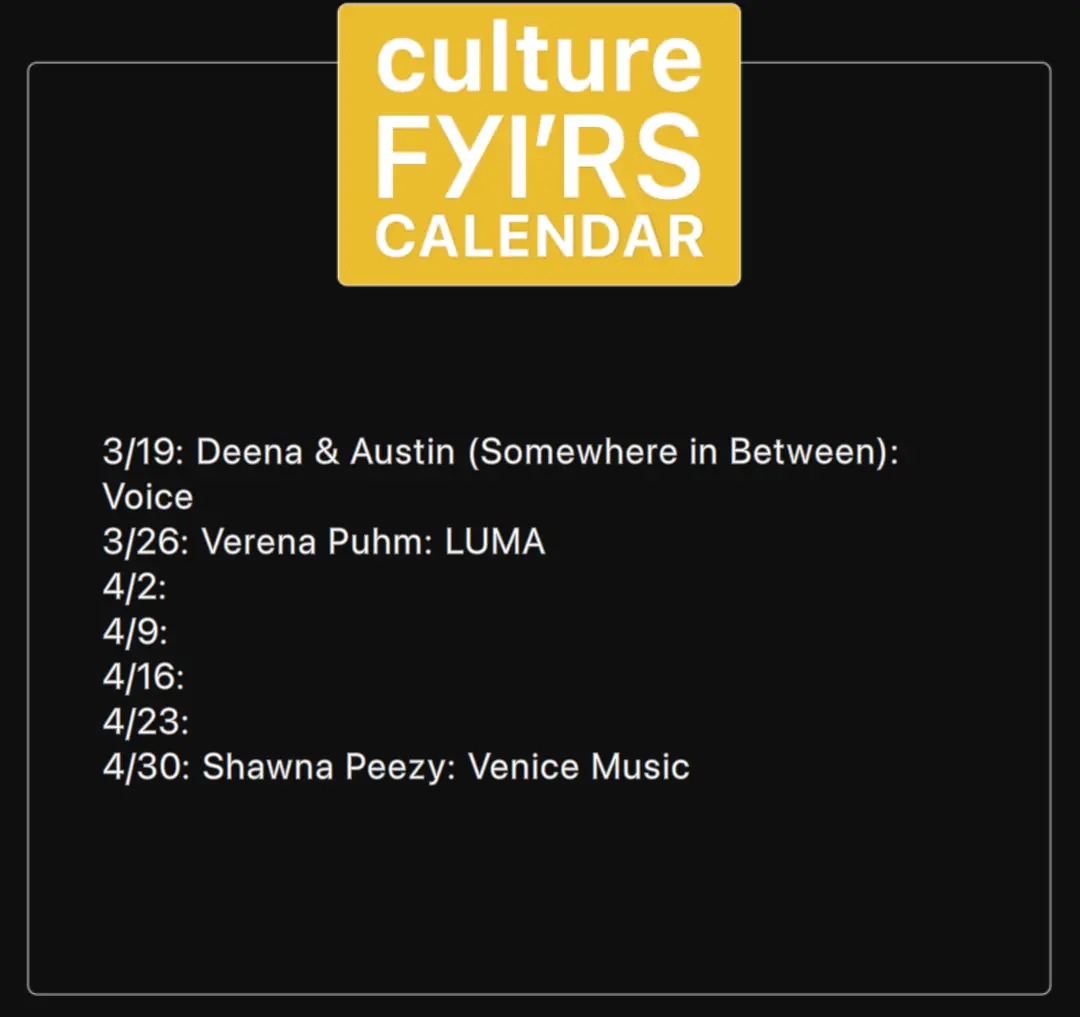Click the empty 4/2 calendar entry
The image size is (1080, 1017).
[x=135, y=587]
